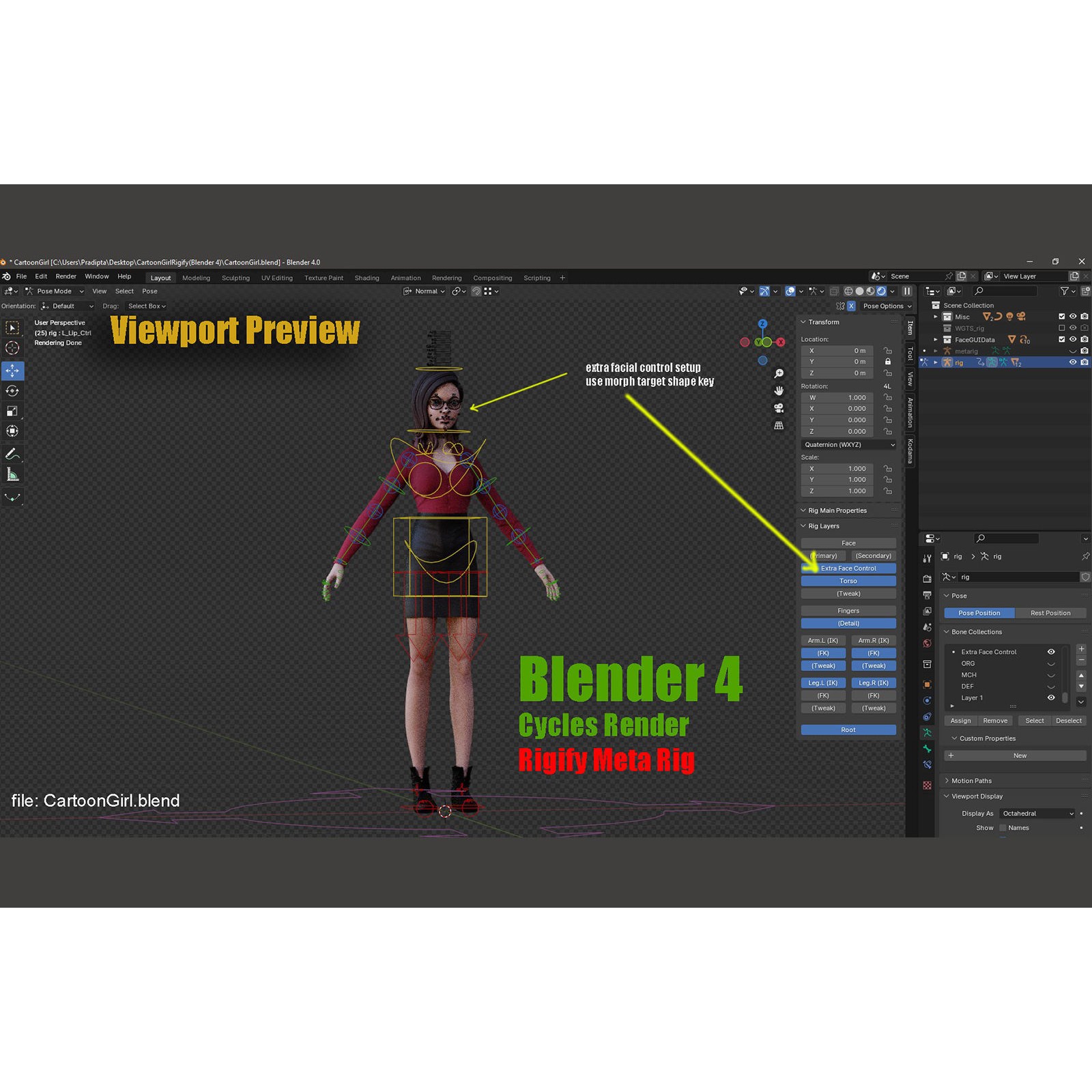Hide FaceGUIData collection in viewport

coord(1073,339)
